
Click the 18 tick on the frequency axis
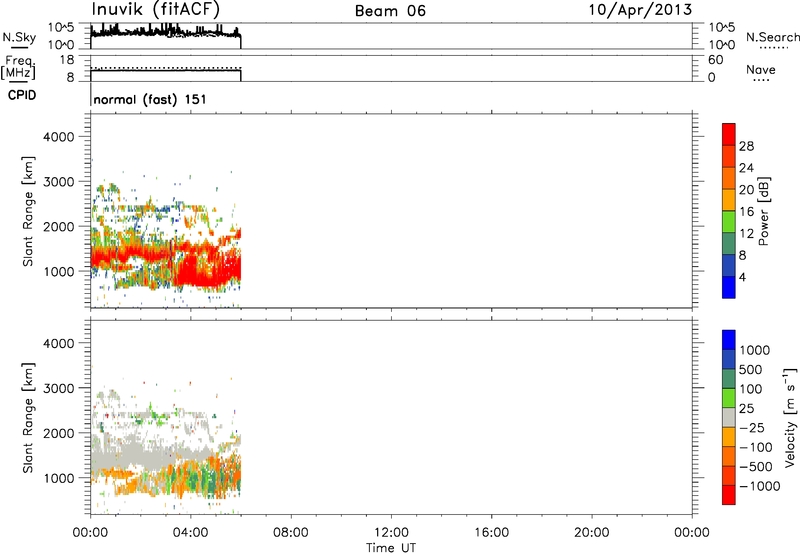click(67, 60)
